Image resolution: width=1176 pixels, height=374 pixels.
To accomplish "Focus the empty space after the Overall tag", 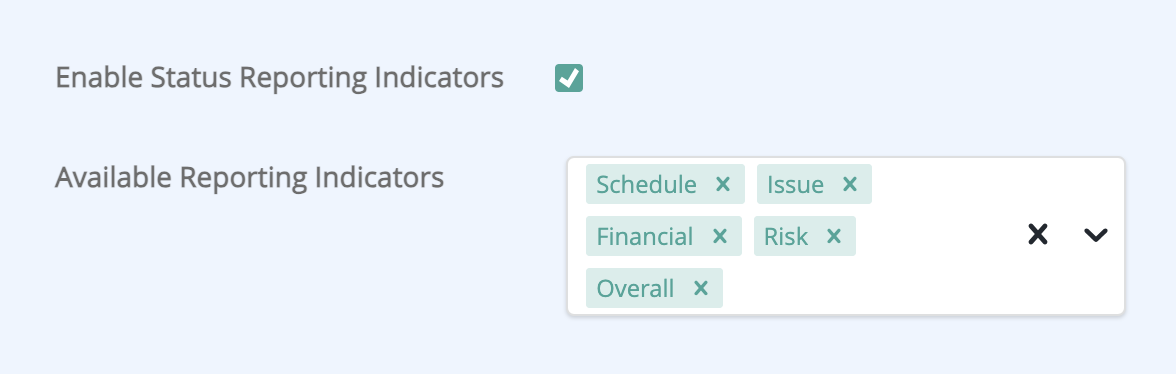I will [x=862, y=289].
